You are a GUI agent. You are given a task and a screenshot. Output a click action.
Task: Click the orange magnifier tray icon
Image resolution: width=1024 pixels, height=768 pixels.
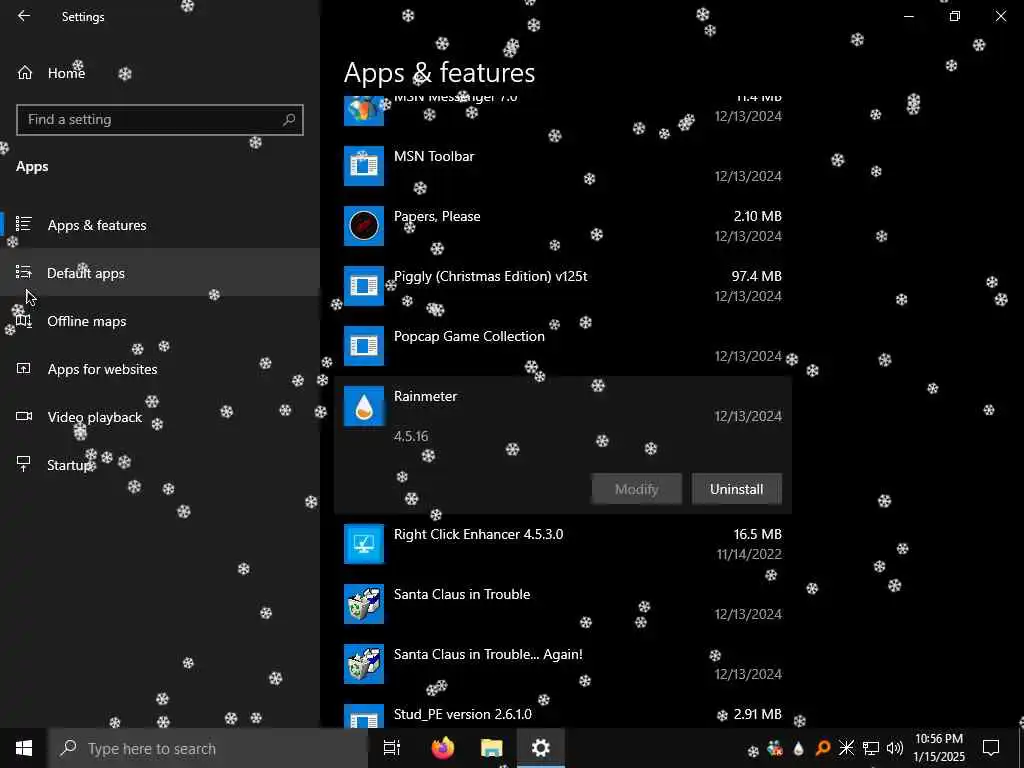pyautogui.click(x=823, y=748)
